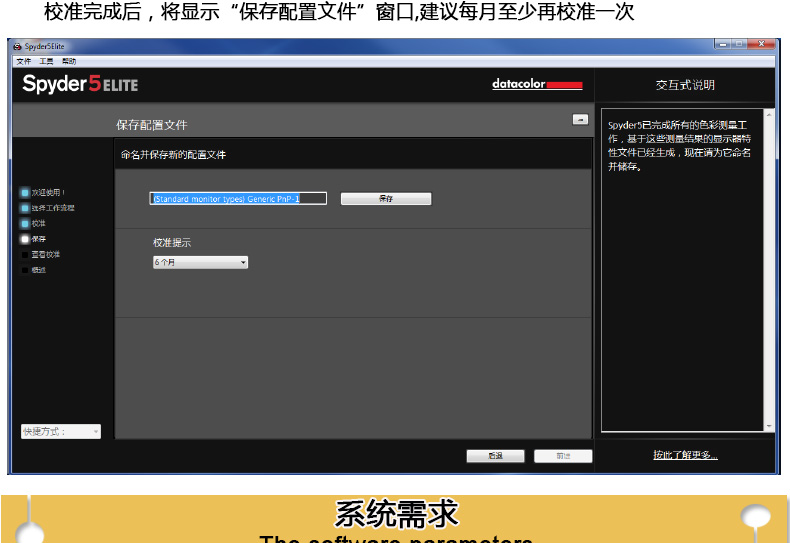The image size is (790, 543).
Task: Click the profile name input field
Action: 238,198
